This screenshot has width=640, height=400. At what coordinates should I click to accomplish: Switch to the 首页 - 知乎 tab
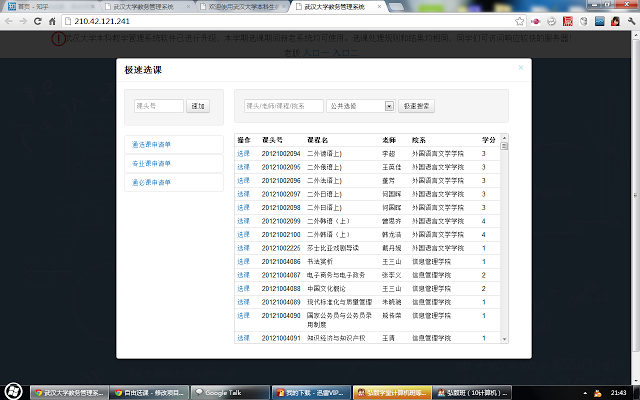[x=51, y=7]
